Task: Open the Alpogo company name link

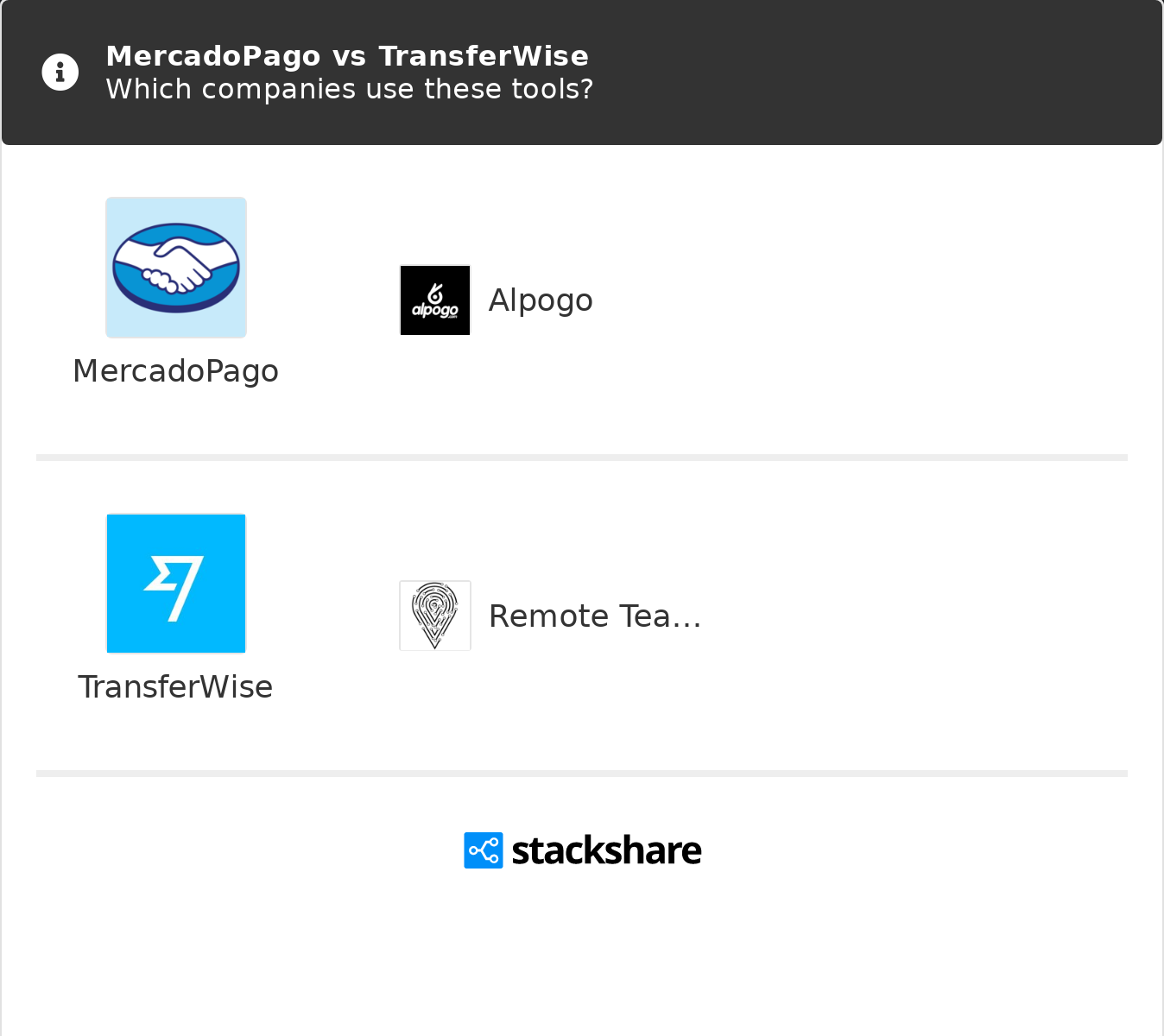Action: (541, 300)
